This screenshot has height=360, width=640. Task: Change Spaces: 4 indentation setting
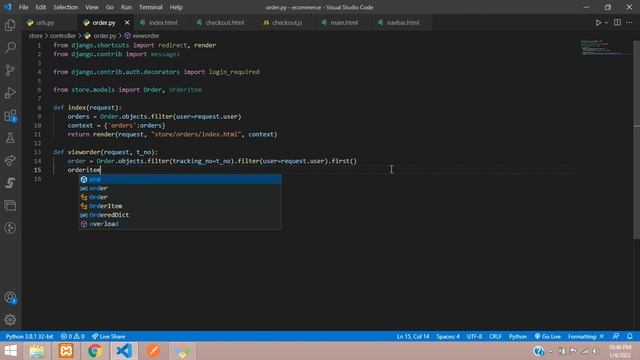coord(448,336)
